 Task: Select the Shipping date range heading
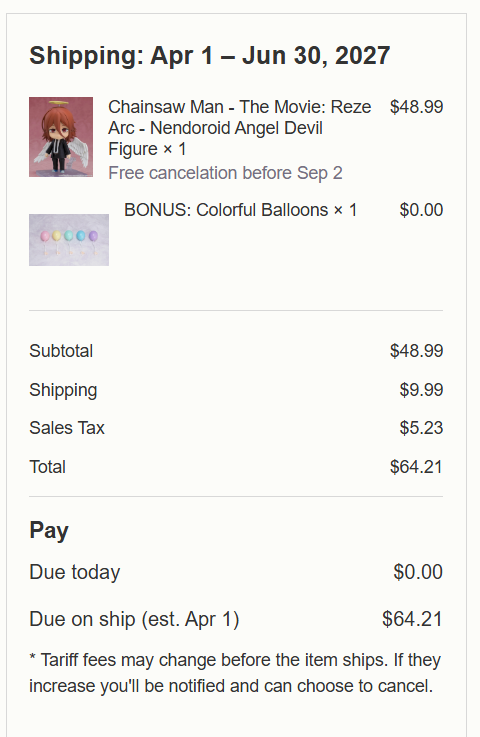coord(210,55)
